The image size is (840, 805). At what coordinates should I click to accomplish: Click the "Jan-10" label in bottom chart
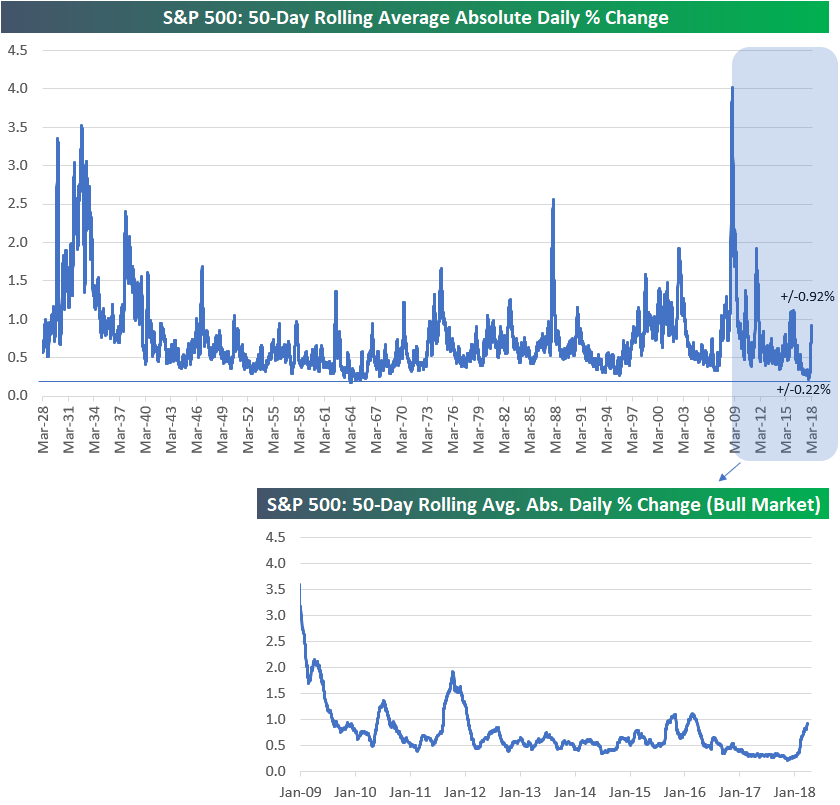coord(355,792)
